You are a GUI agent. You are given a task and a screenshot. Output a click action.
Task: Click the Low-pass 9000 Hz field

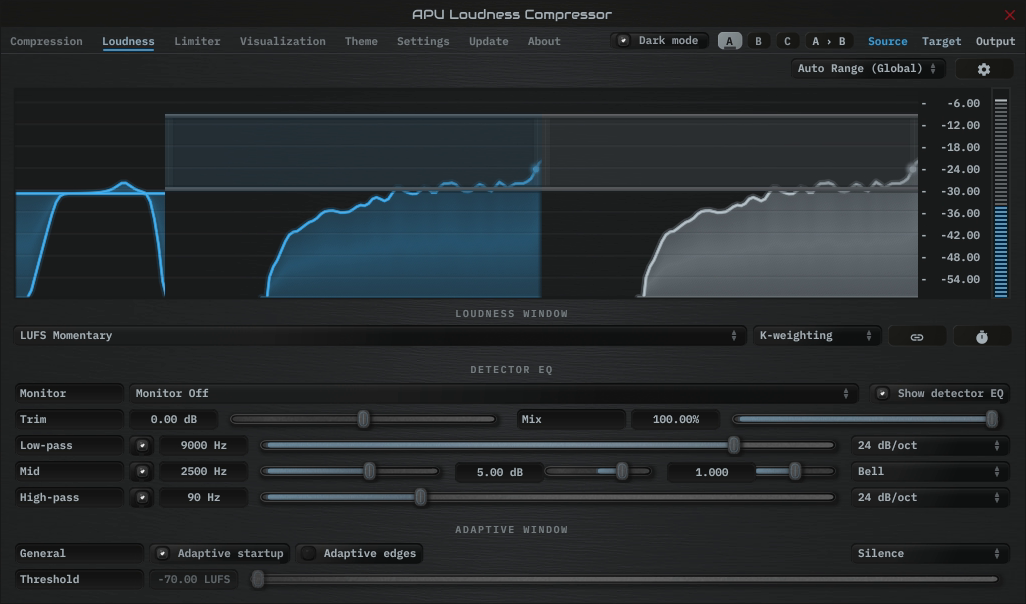pos(203,446)
